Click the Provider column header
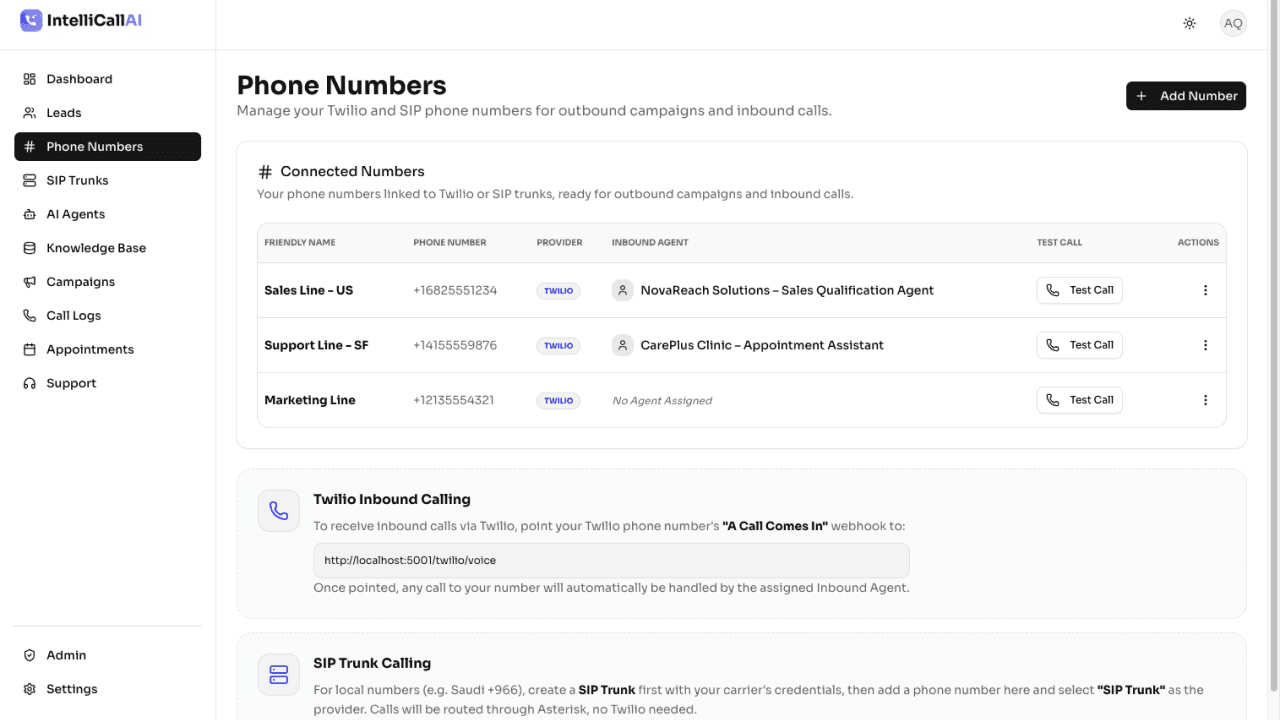This screenshot has height=720, width=1280. tap(560, 242)
